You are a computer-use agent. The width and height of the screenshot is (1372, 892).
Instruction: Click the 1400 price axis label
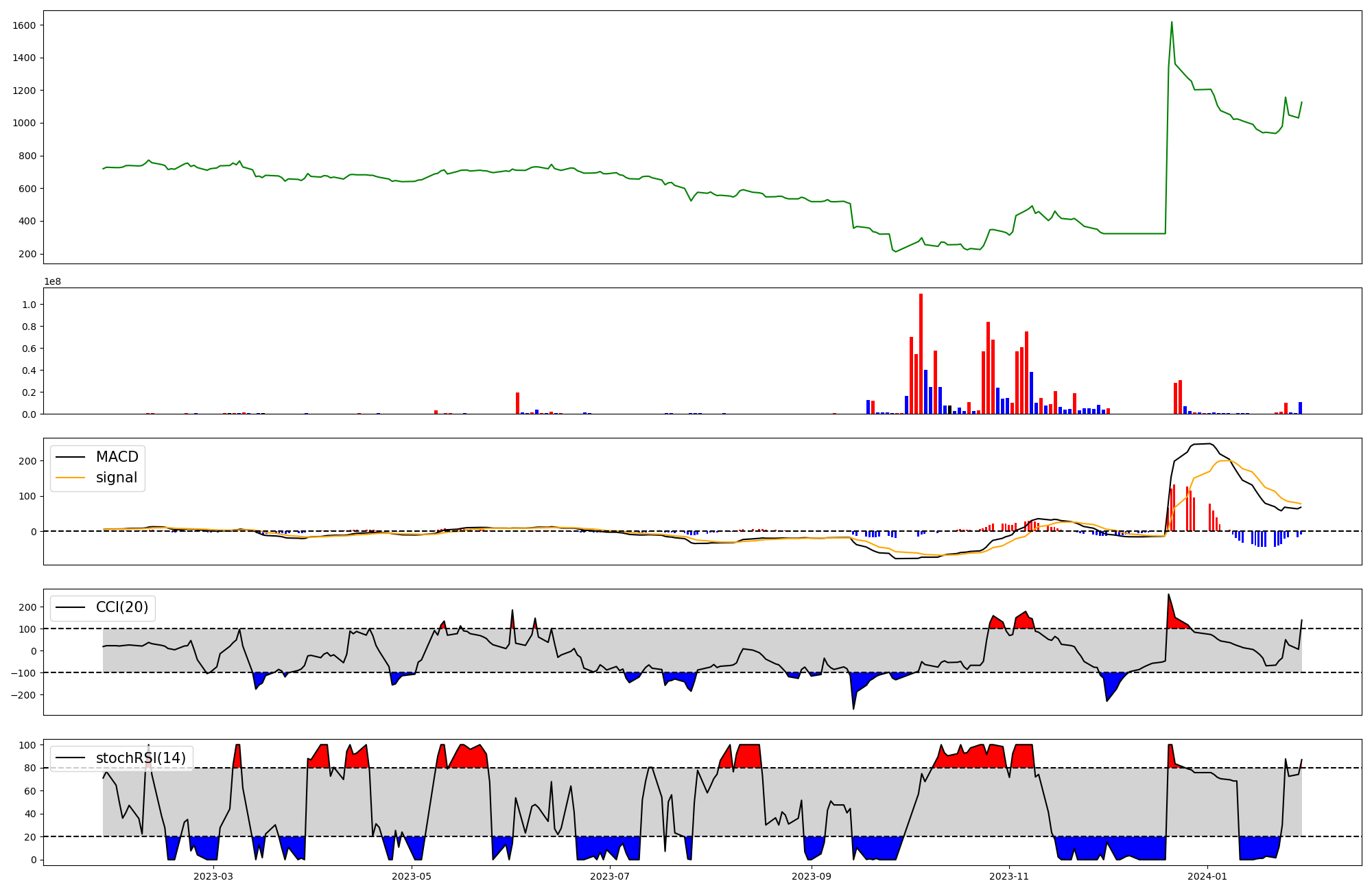coord(24,58)
